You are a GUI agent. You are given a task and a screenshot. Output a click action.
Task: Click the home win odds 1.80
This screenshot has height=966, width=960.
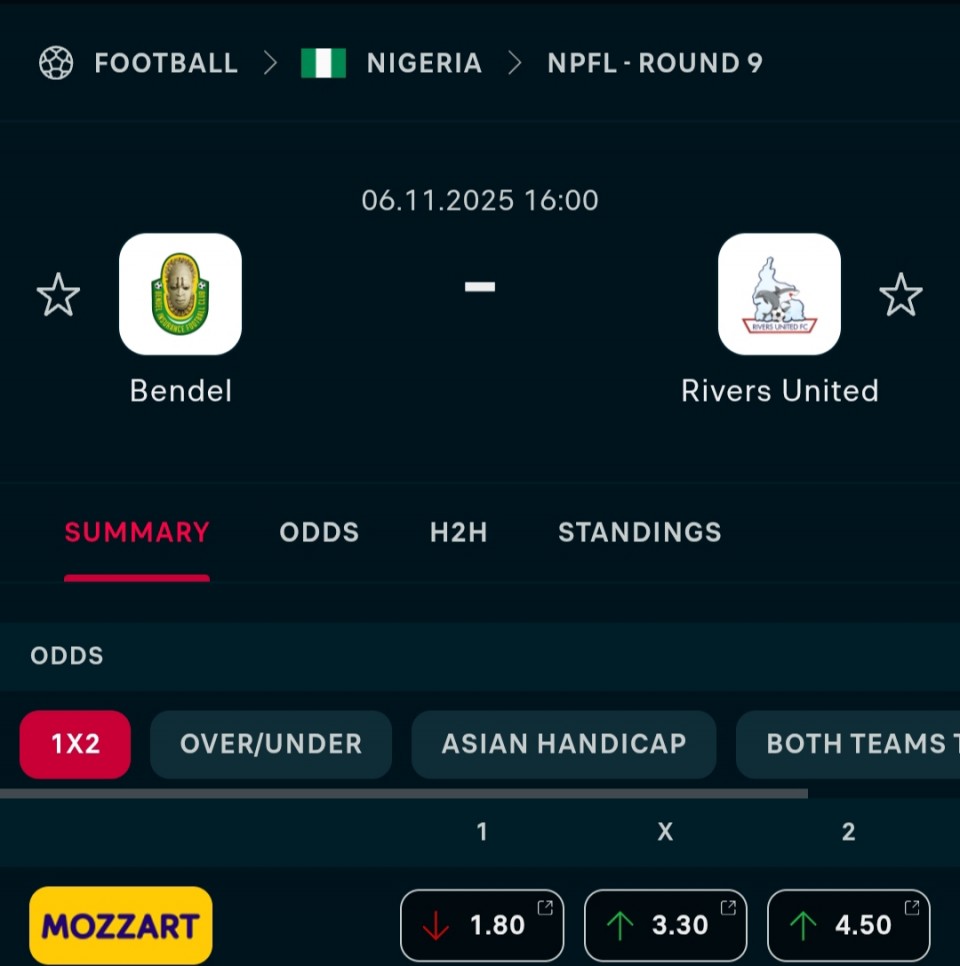tap(482, 926)
